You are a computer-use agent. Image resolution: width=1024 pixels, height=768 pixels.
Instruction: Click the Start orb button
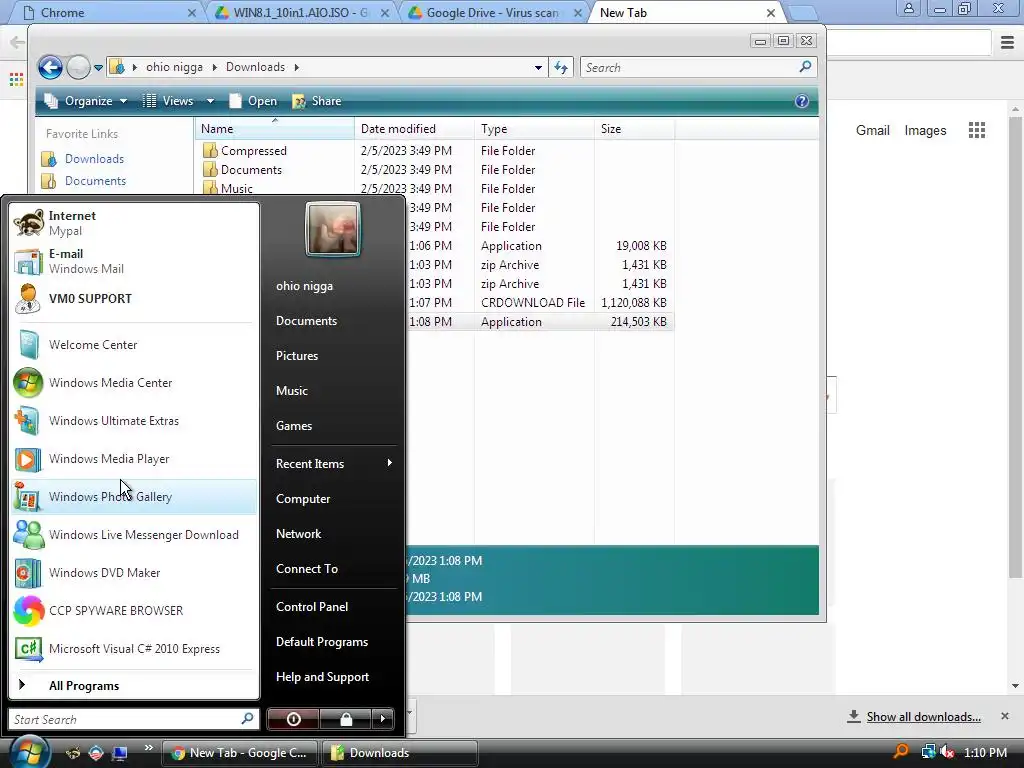pyautogui.click(x=29, y=751)
